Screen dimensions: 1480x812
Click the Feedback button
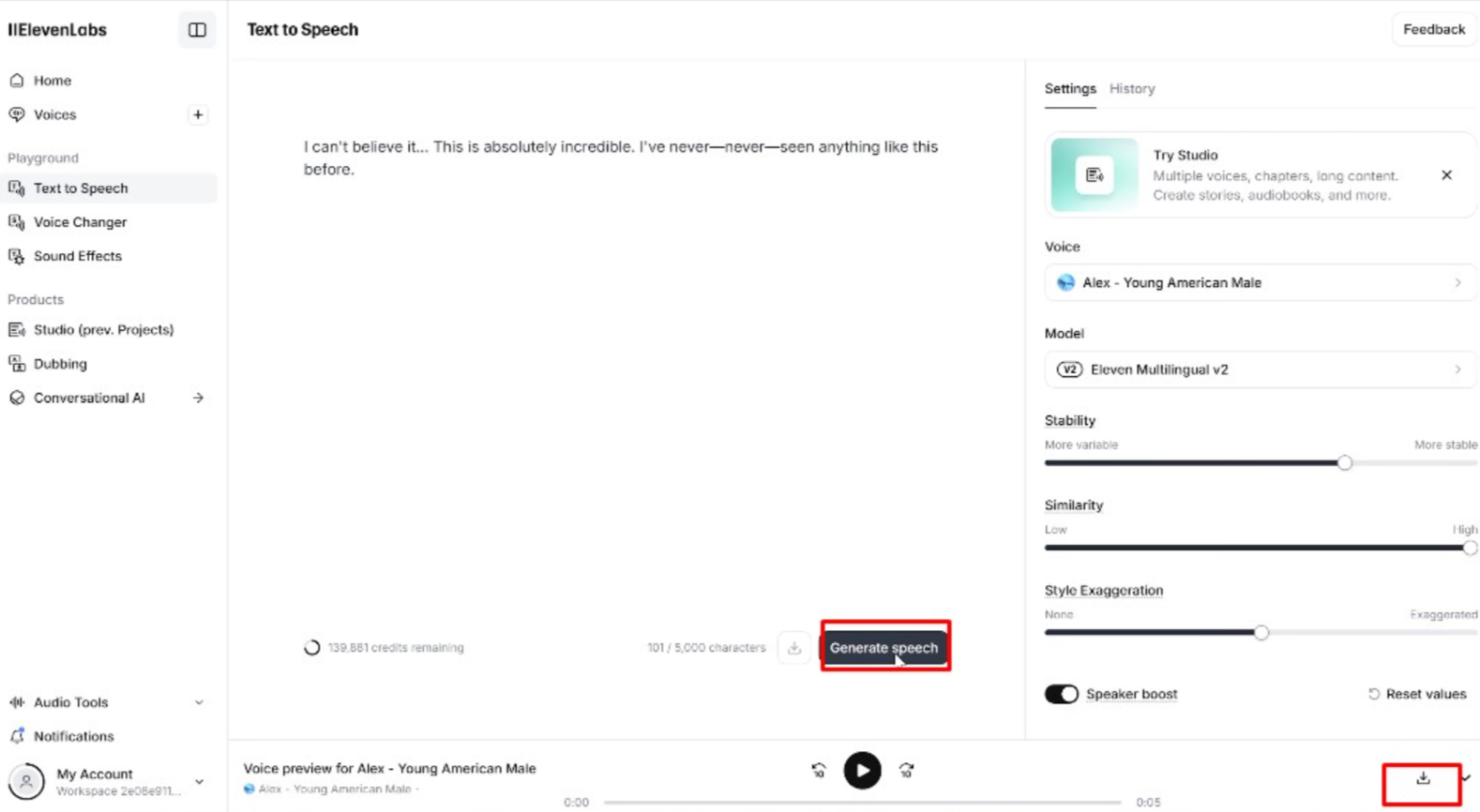coord(1433,30)
